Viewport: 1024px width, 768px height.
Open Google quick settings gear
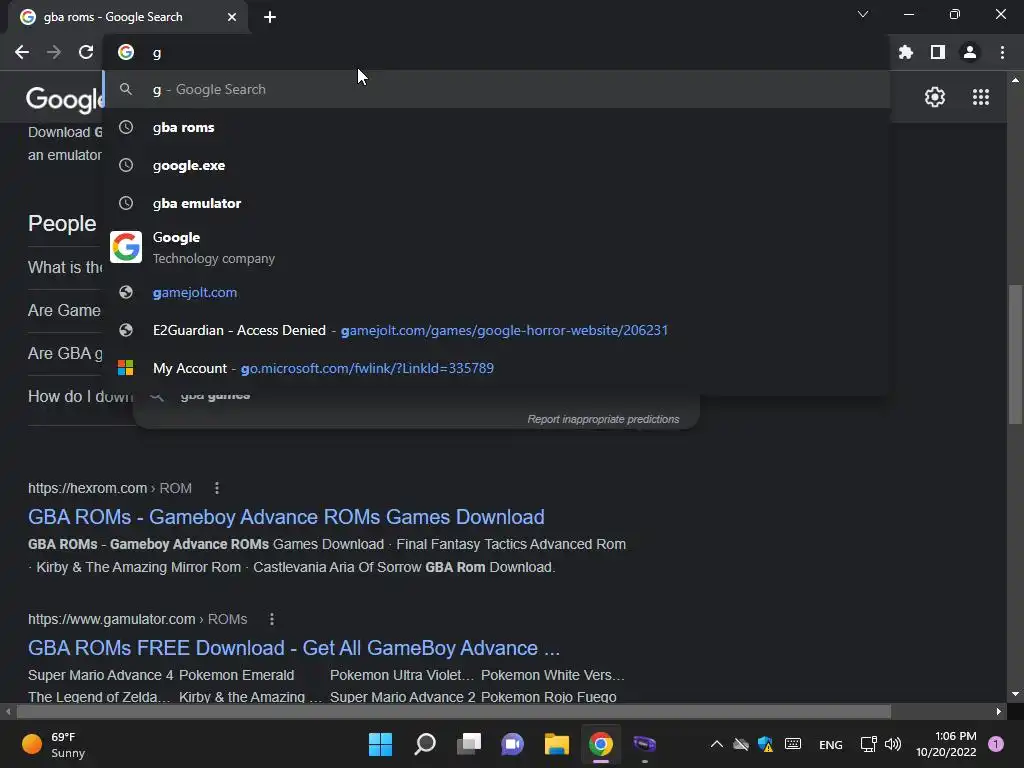click(x=935, y=97)
